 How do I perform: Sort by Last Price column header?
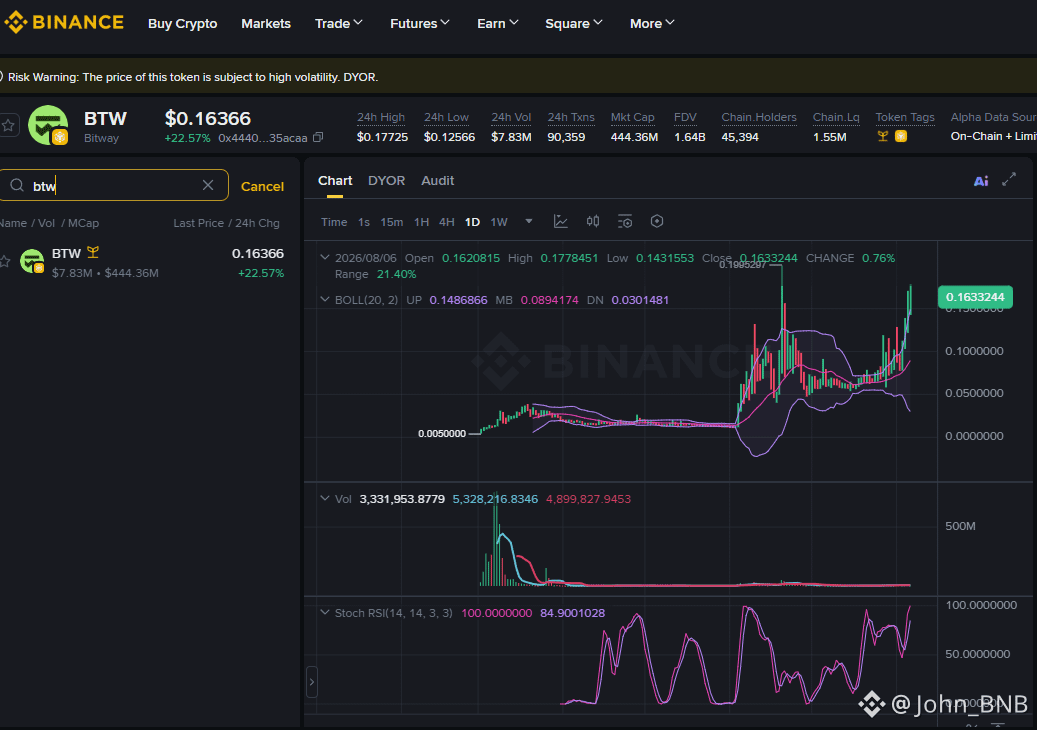click(x=198, y=223)
